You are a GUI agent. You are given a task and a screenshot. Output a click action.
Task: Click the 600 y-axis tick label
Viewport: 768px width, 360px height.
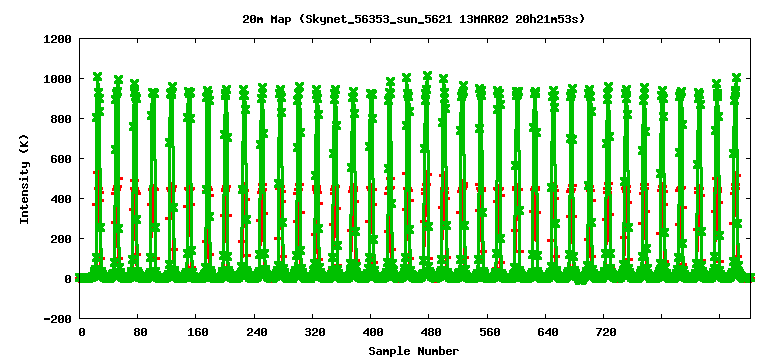62,159
